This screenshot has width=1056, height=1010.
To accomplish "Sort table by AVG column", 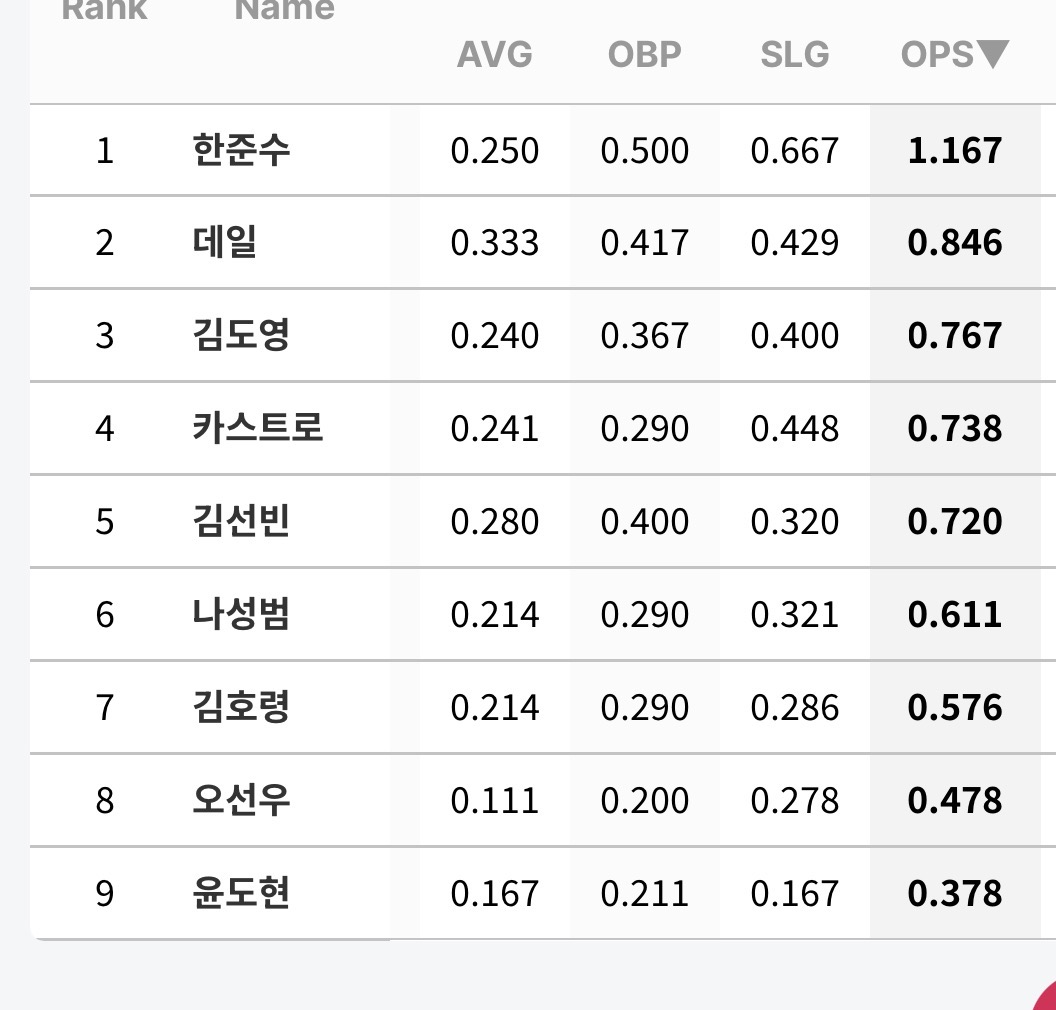I will [x=495, y=55].
